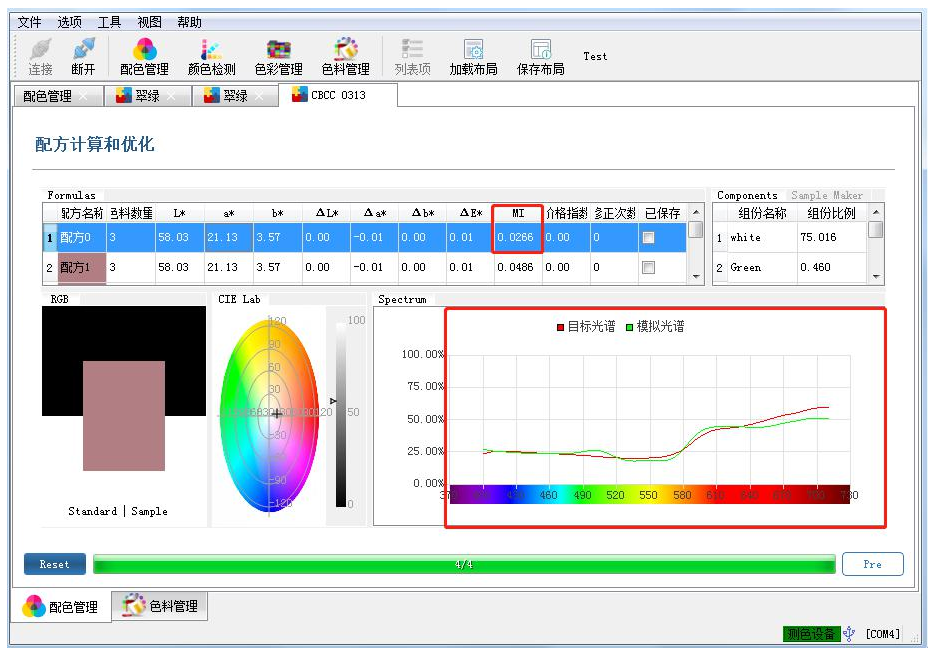This screenshot has width=932, height=664.
Task: Switch to the Sample Maker tab
Action: click(826, 195)
